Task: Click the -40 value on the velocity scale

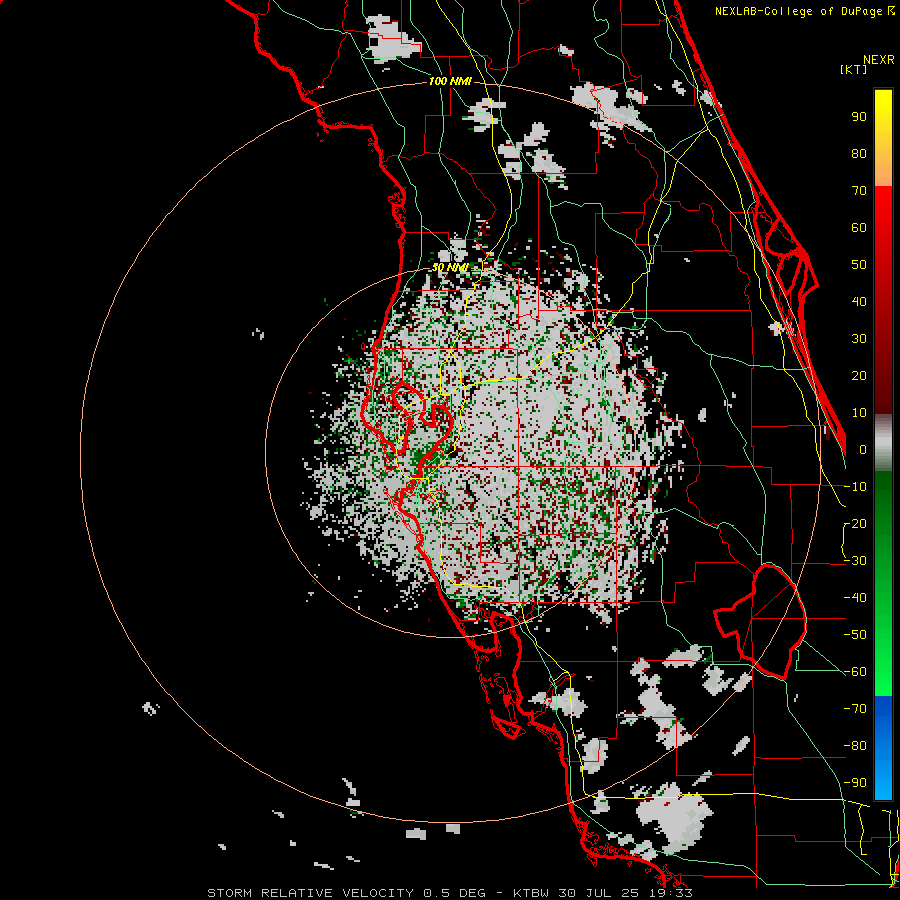Action: [855, 598]
